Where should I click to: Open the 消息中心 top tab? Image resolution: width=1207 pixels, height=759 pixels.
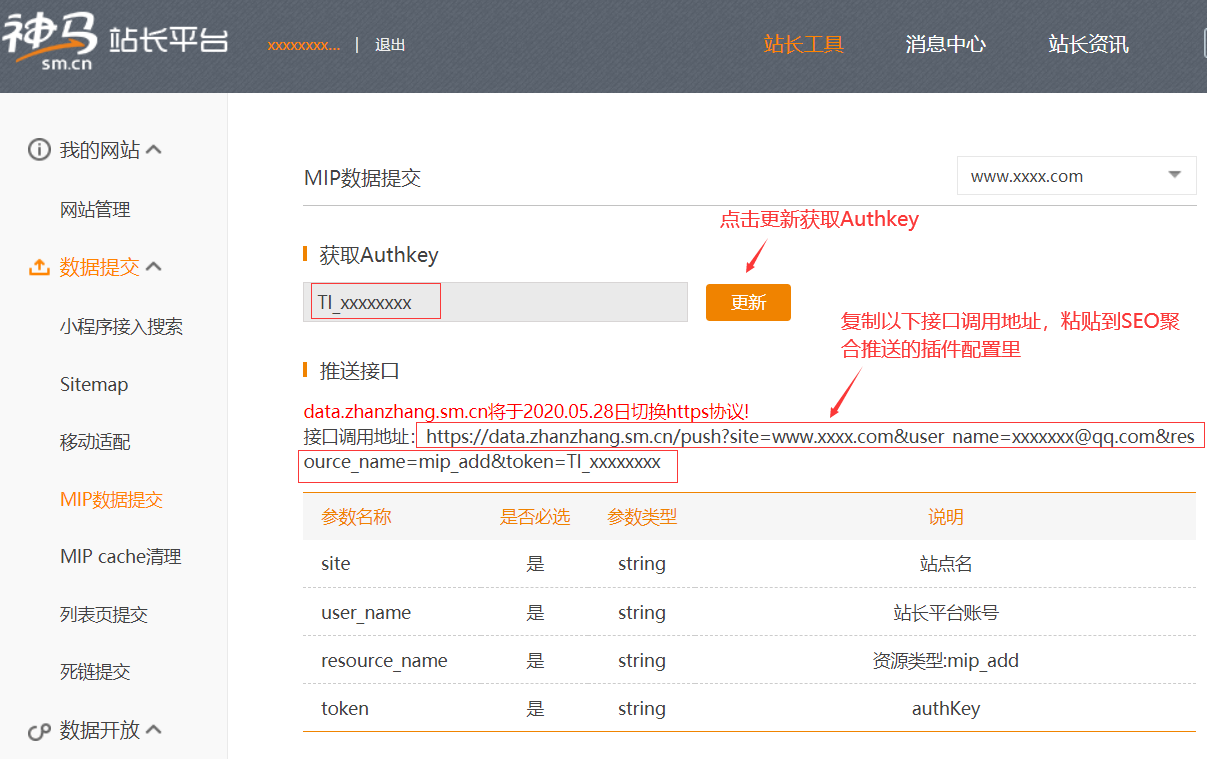tap(946, 44)
